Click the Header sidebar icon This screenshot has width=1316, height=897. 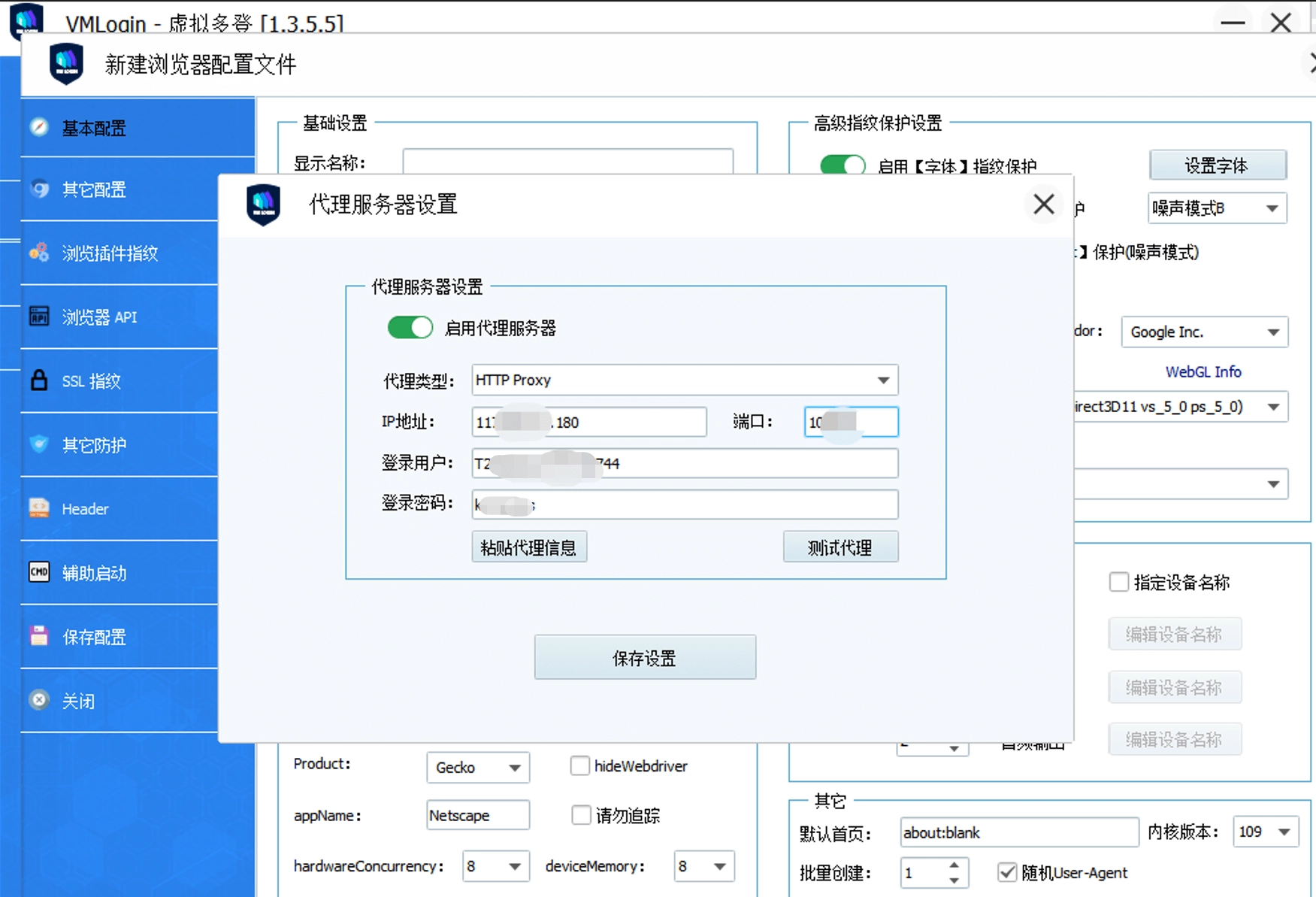tap(39, 508)
